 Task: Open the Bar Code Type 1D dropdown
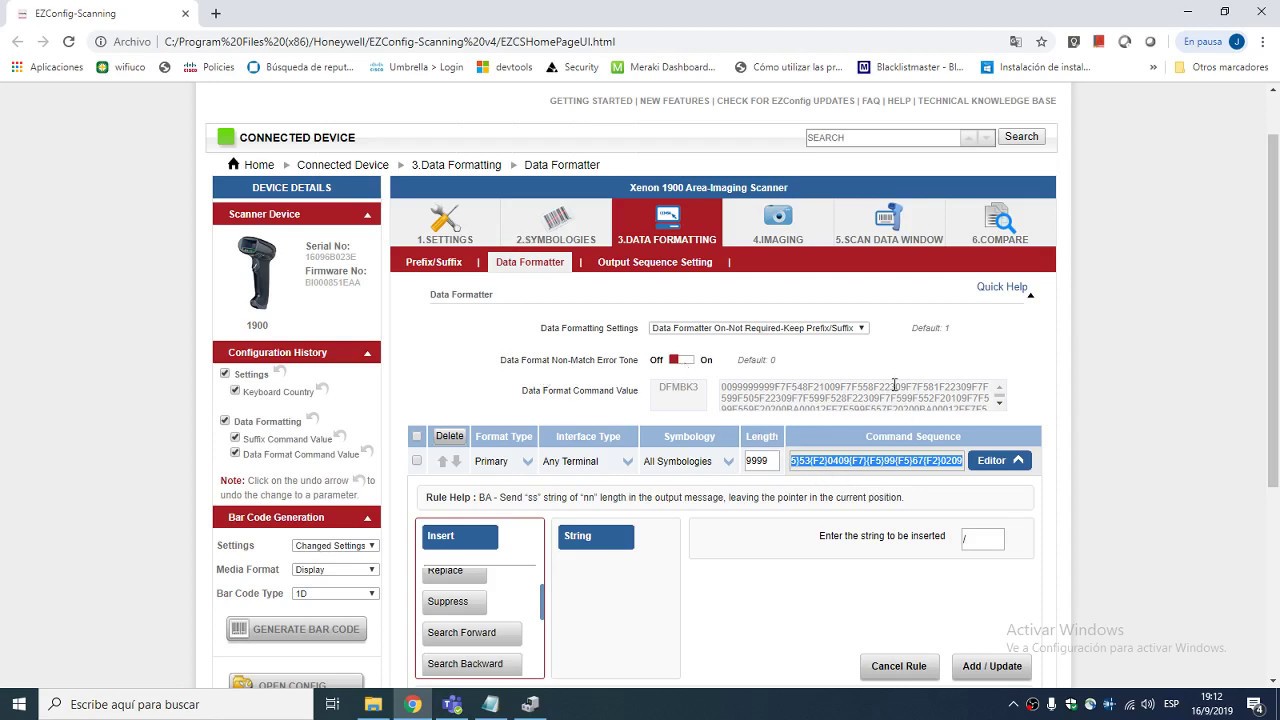click(x=335, y=594)
